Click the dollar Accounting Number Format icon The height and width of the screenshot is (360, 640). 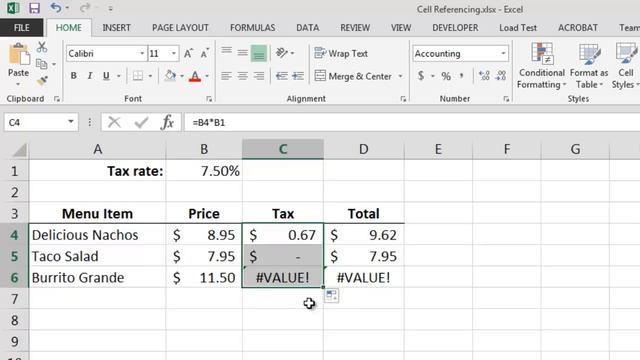pos(421,76)
